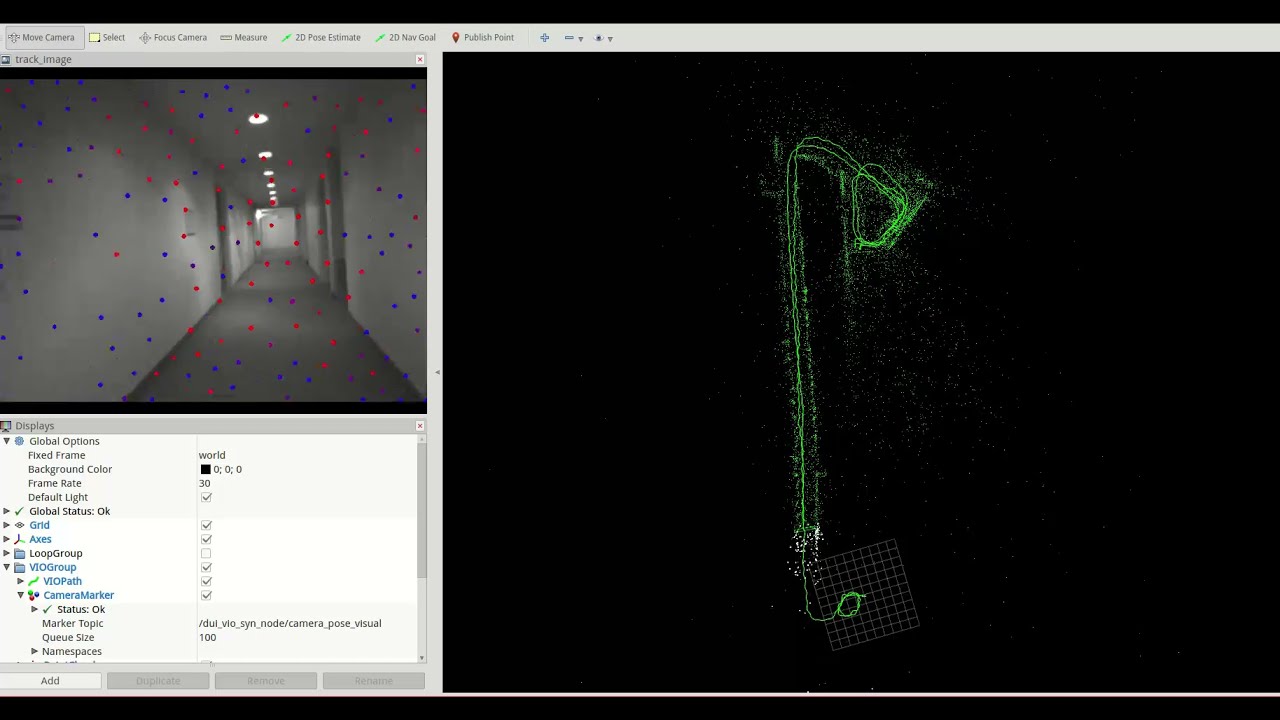
Task: Uncheck the Axes display checkbox
Action: coord(206,539)
